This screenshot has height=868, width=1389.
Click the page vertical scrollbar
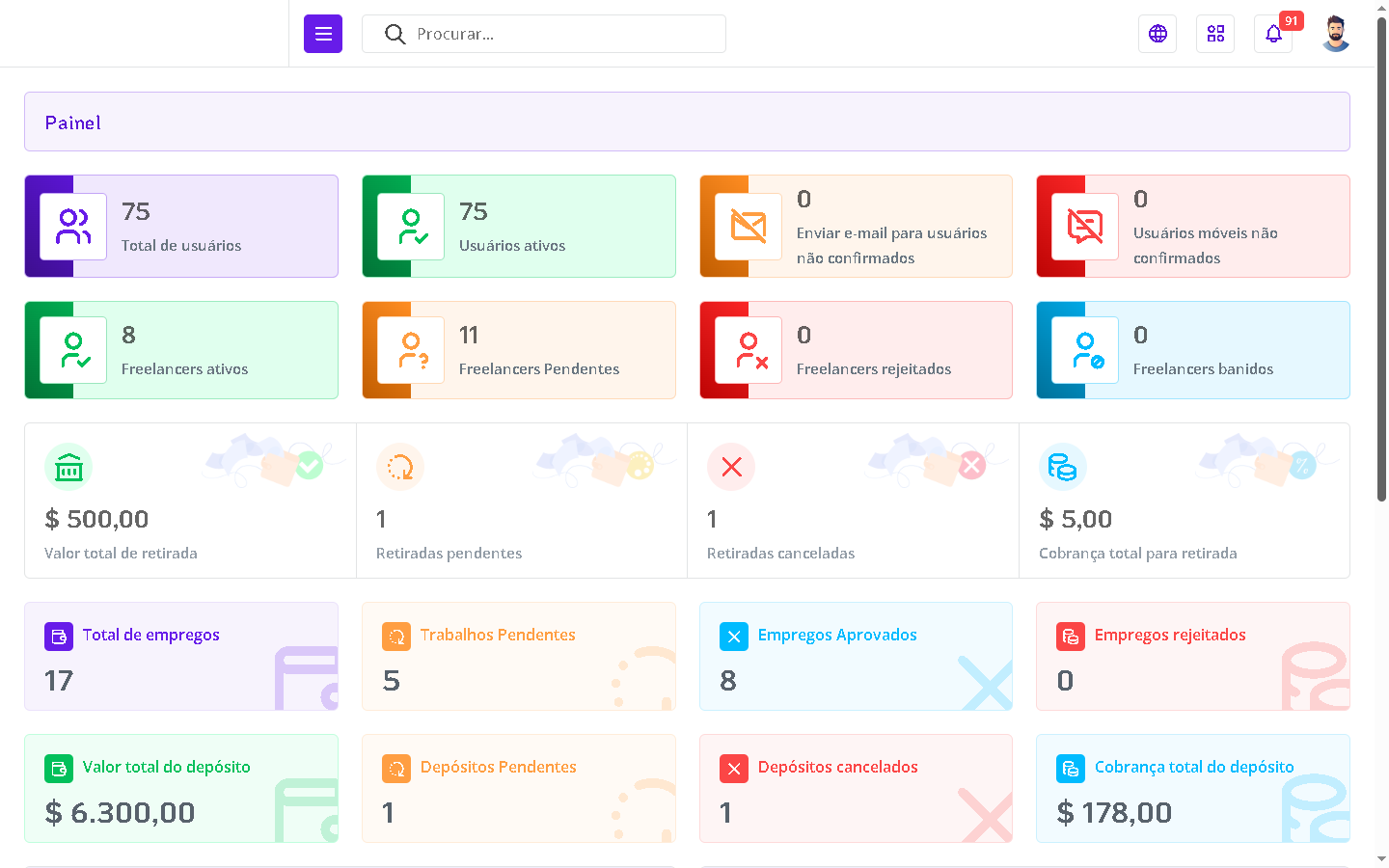(1381, 260)
